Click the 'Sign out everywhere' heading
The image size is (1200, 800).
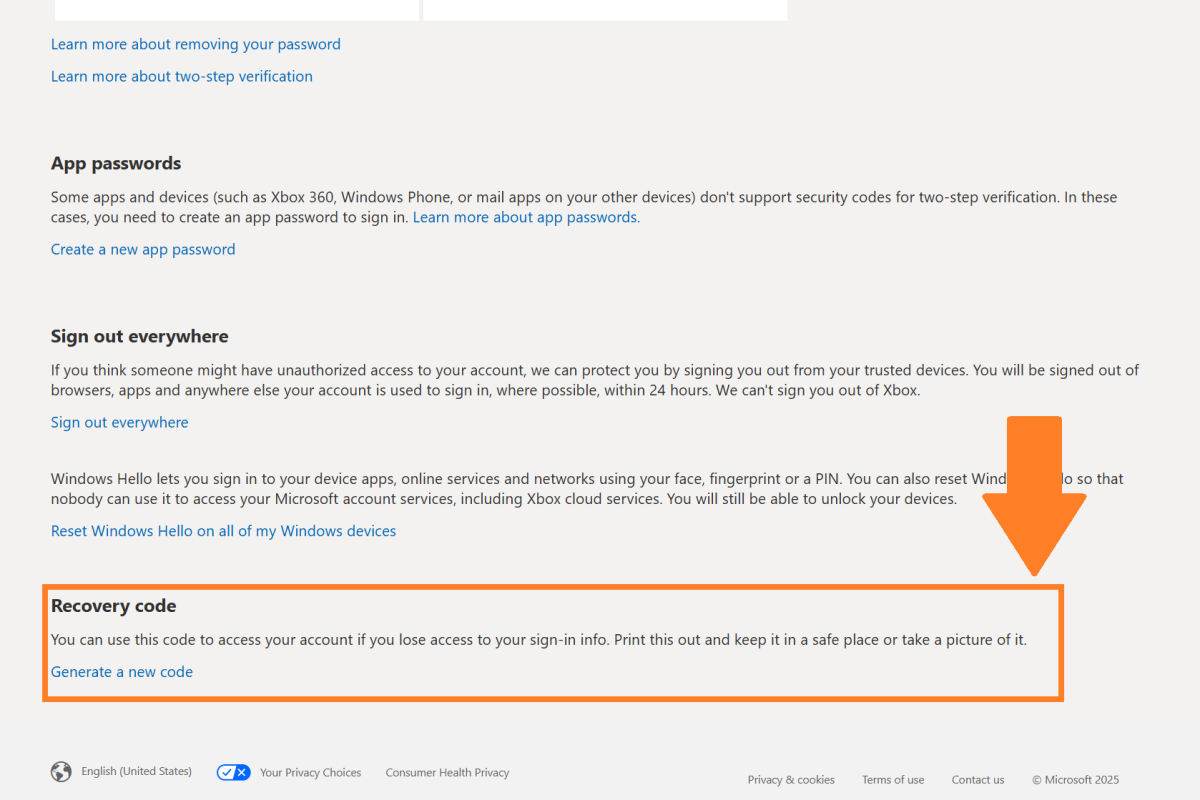click(x=140, y=336)
